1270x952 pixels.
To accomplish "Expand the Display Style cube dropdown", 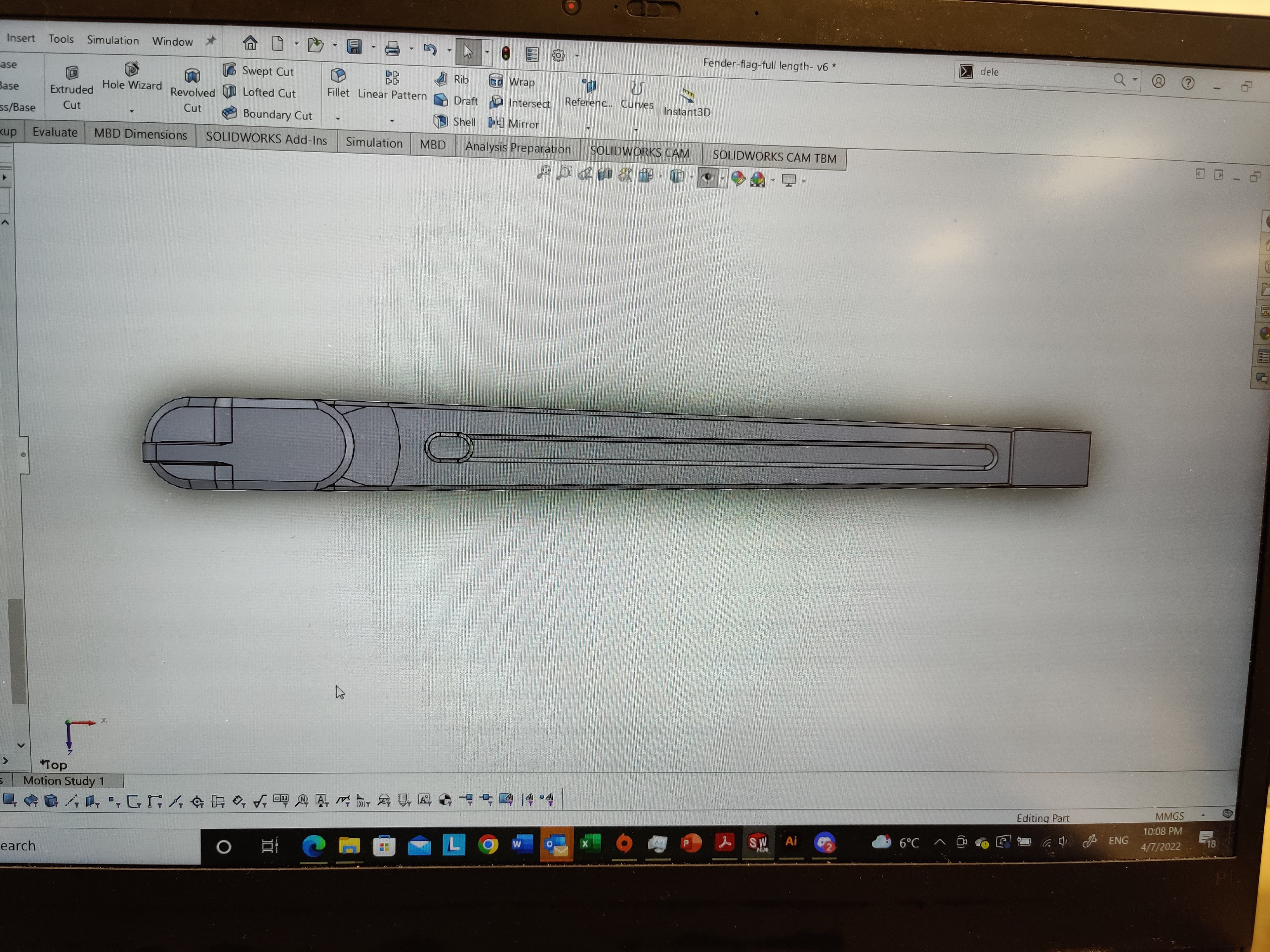I will pyautogui.click(x=691, y=177).
